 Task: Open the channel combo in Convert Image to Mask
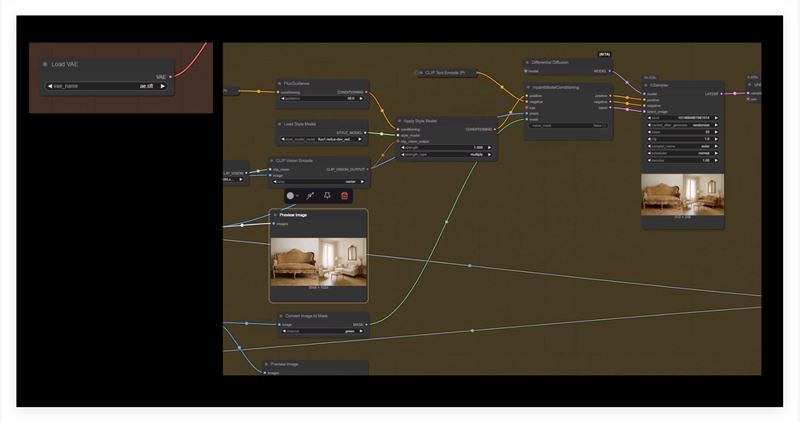pyautogui.click(x=323, y=331)
